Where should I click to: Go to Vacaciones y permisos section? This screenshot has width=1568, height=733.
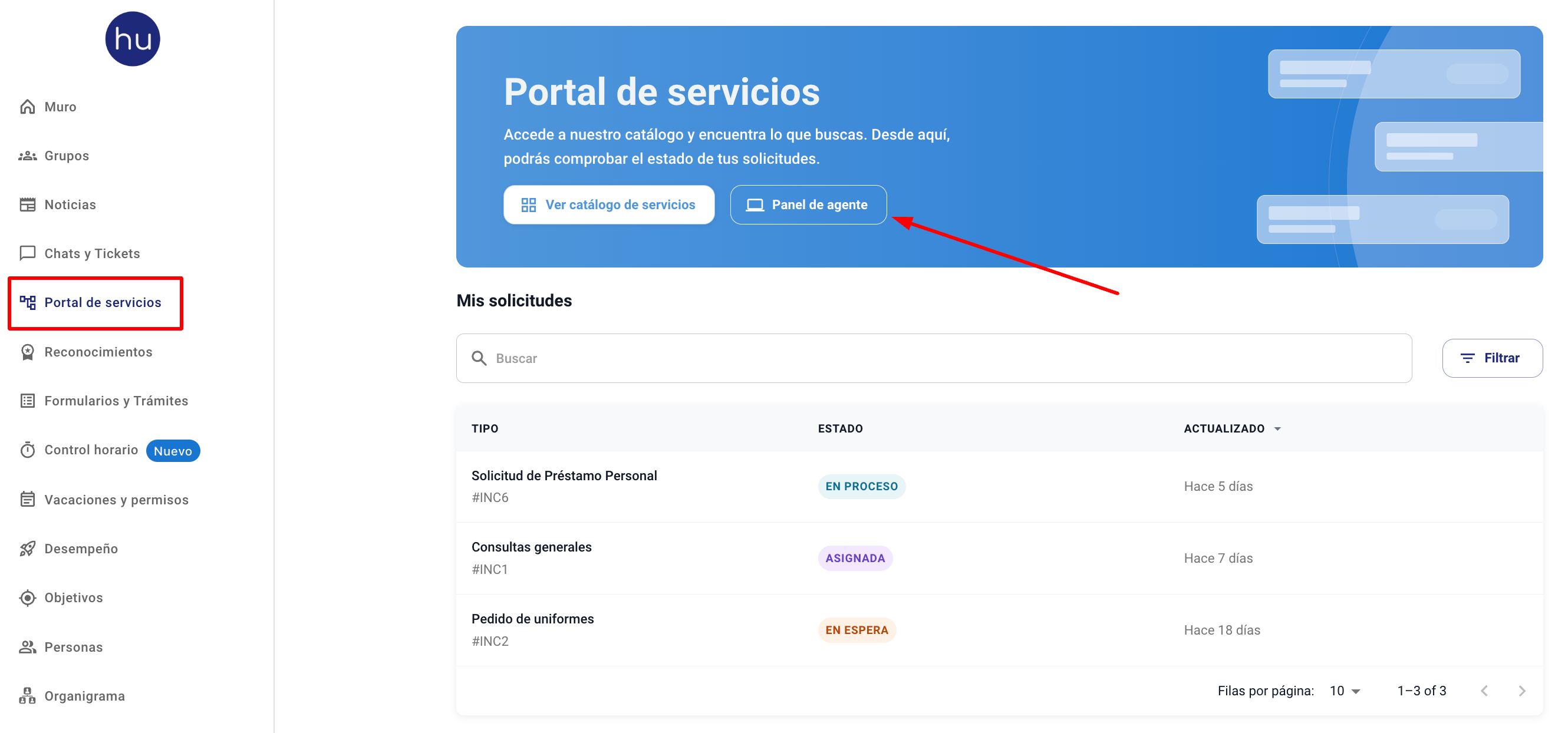tap(116, 500)
